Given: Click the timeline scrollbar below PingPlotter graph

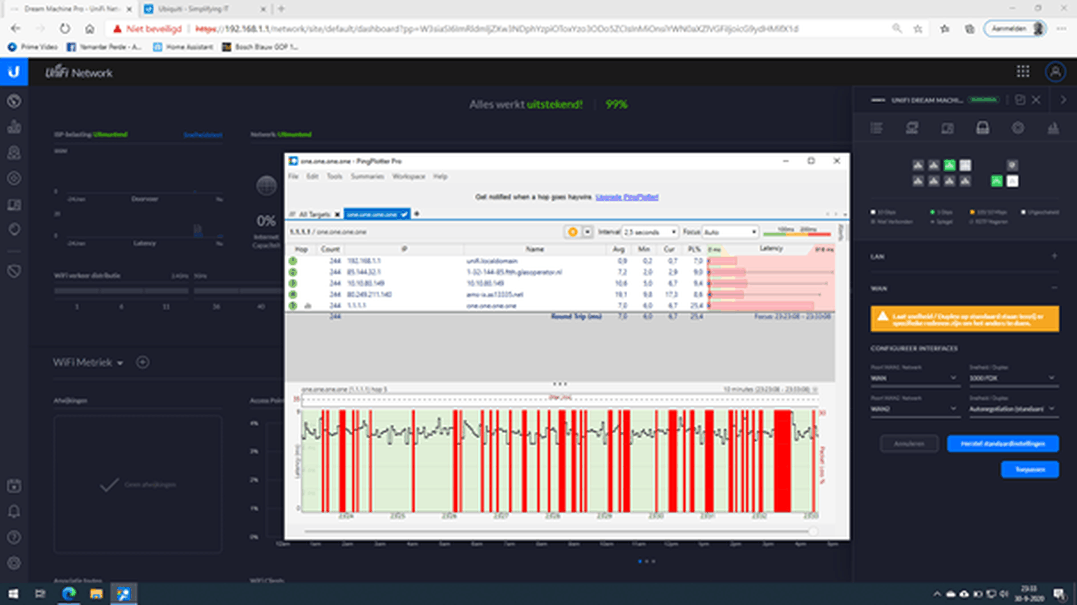Looking at the screenshot, I should pos(560,532).
